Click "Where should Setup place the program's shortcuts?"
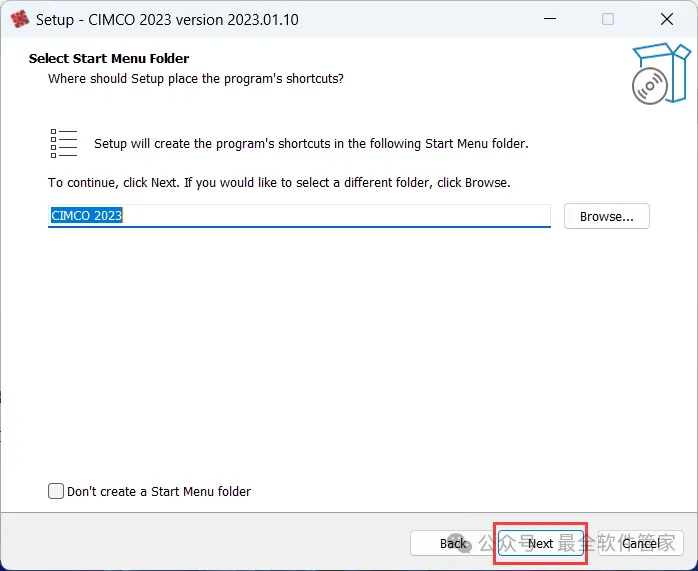 tap(196, 79)
